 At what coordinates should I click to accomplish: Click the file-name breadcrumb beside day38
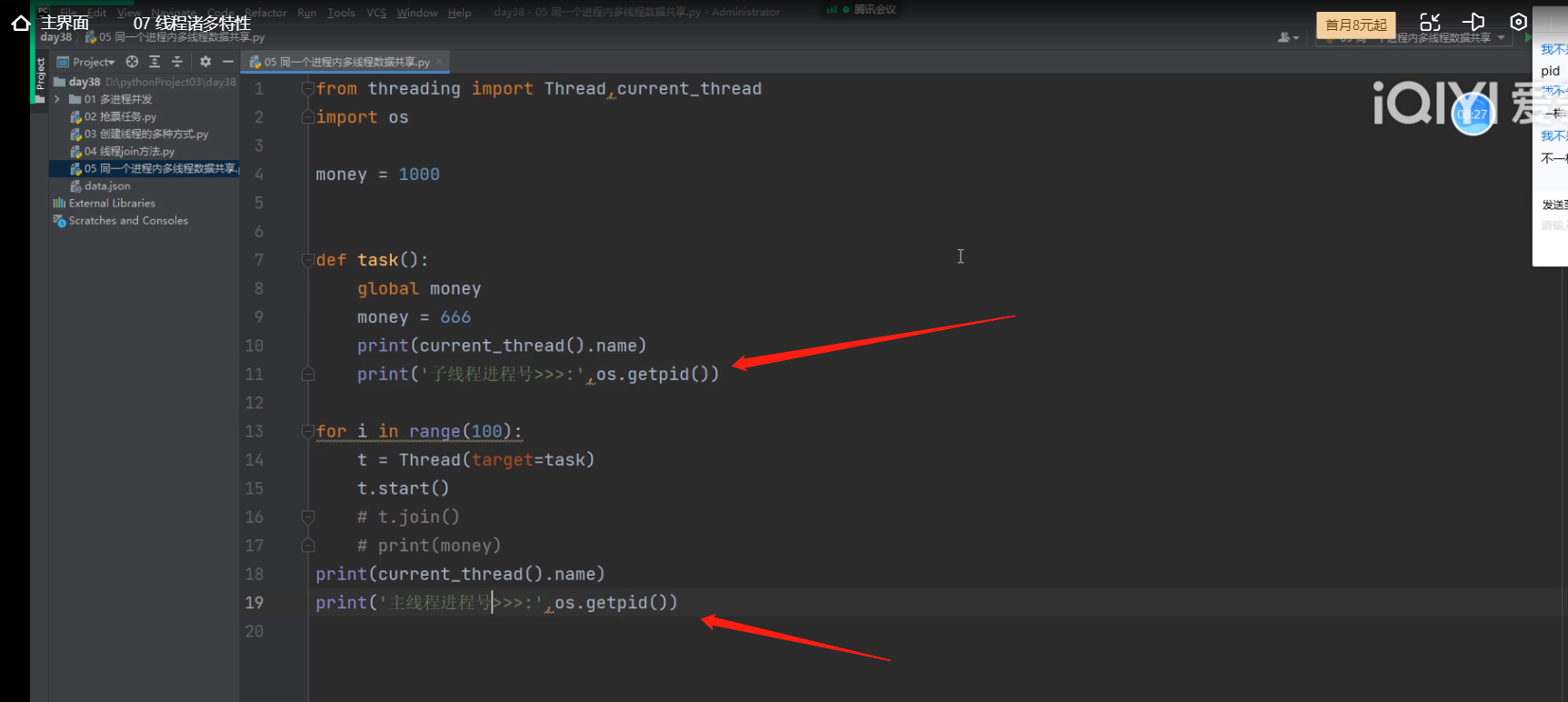(175, 37)
